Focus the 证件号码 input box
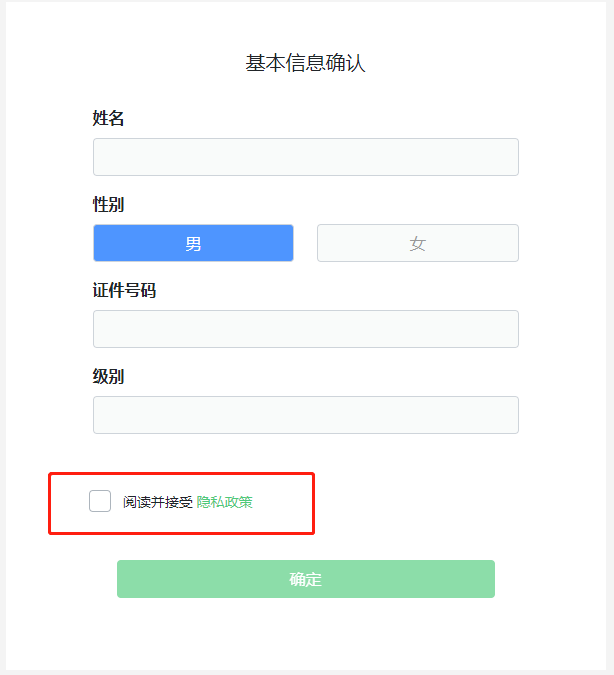614x675 pixels. [305, 329]
